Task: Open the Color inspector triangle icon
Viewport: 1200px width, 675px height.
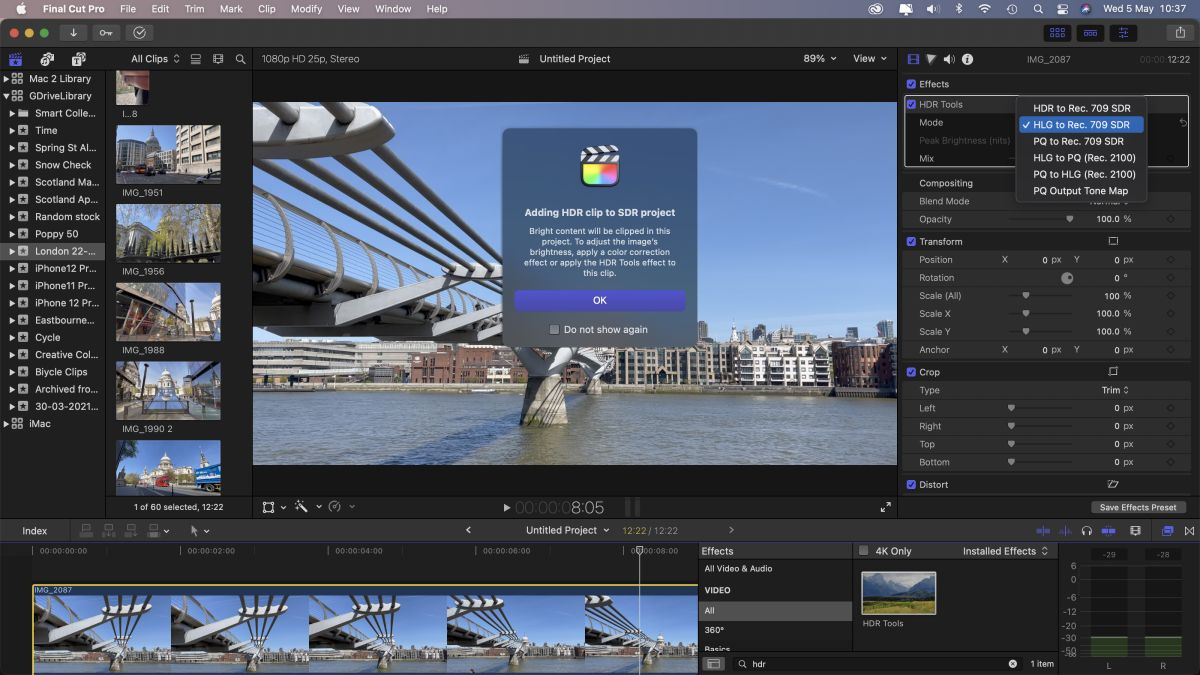Action: 931,59
